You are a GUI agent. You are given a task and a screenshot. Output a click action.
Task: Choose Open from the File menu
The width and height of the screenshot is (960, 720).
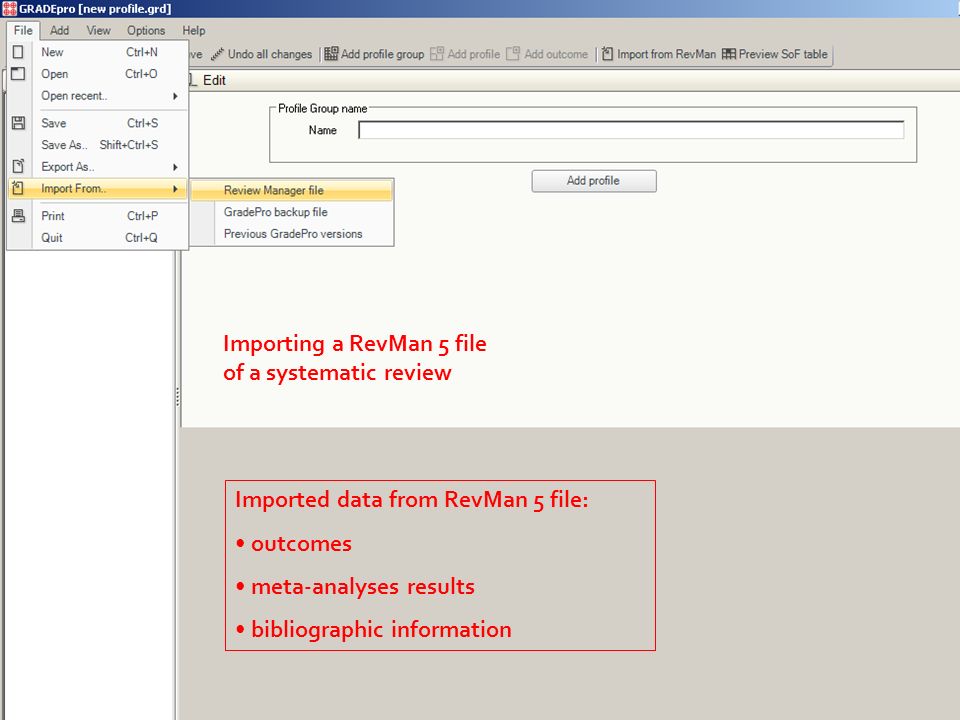pos(98,73)
